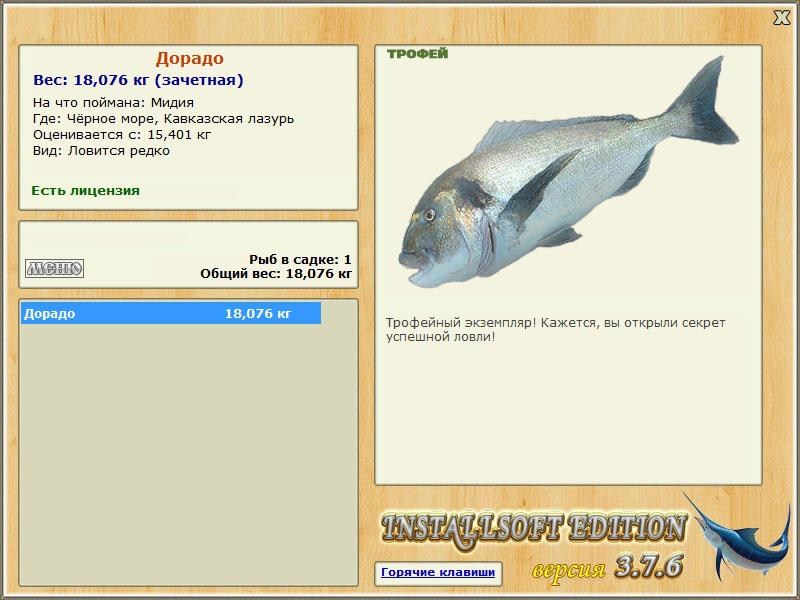Click the Трофейный экземпляр description text

pyautogui.click(x=555, y=330)
